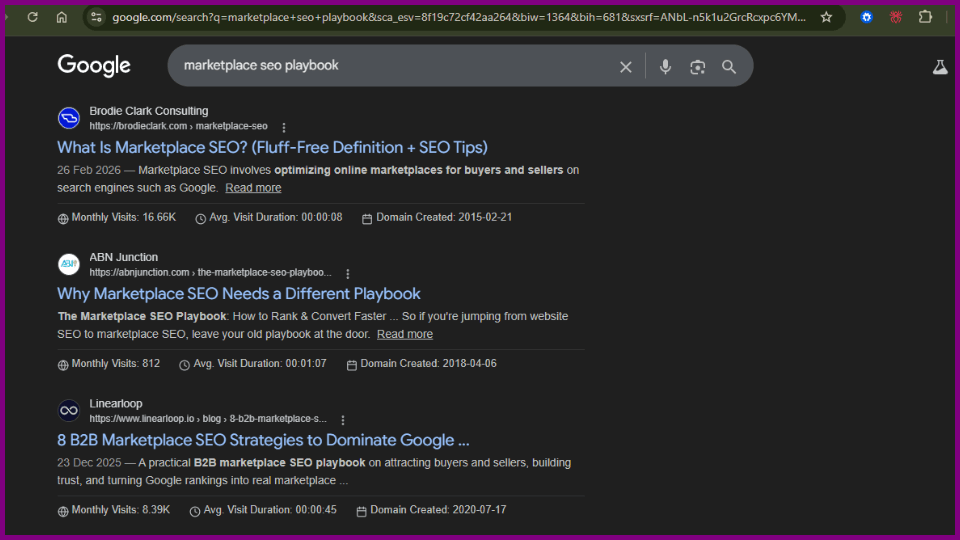Select 'Monthly Visits: 8.39K' text
Screen dimensions: 960x540
click(121, 510)
